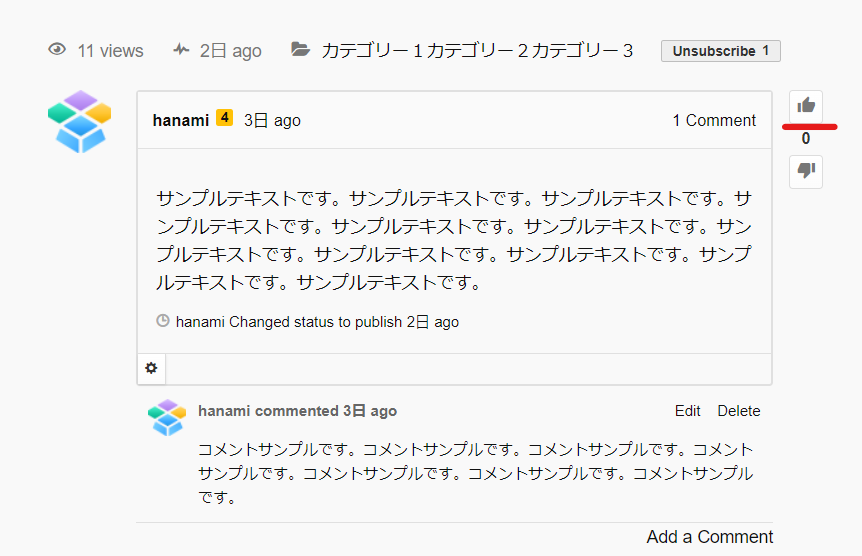Screen dimensions: 862x556
Task: Click hanami's name in the comment
Action: (224, 411)
